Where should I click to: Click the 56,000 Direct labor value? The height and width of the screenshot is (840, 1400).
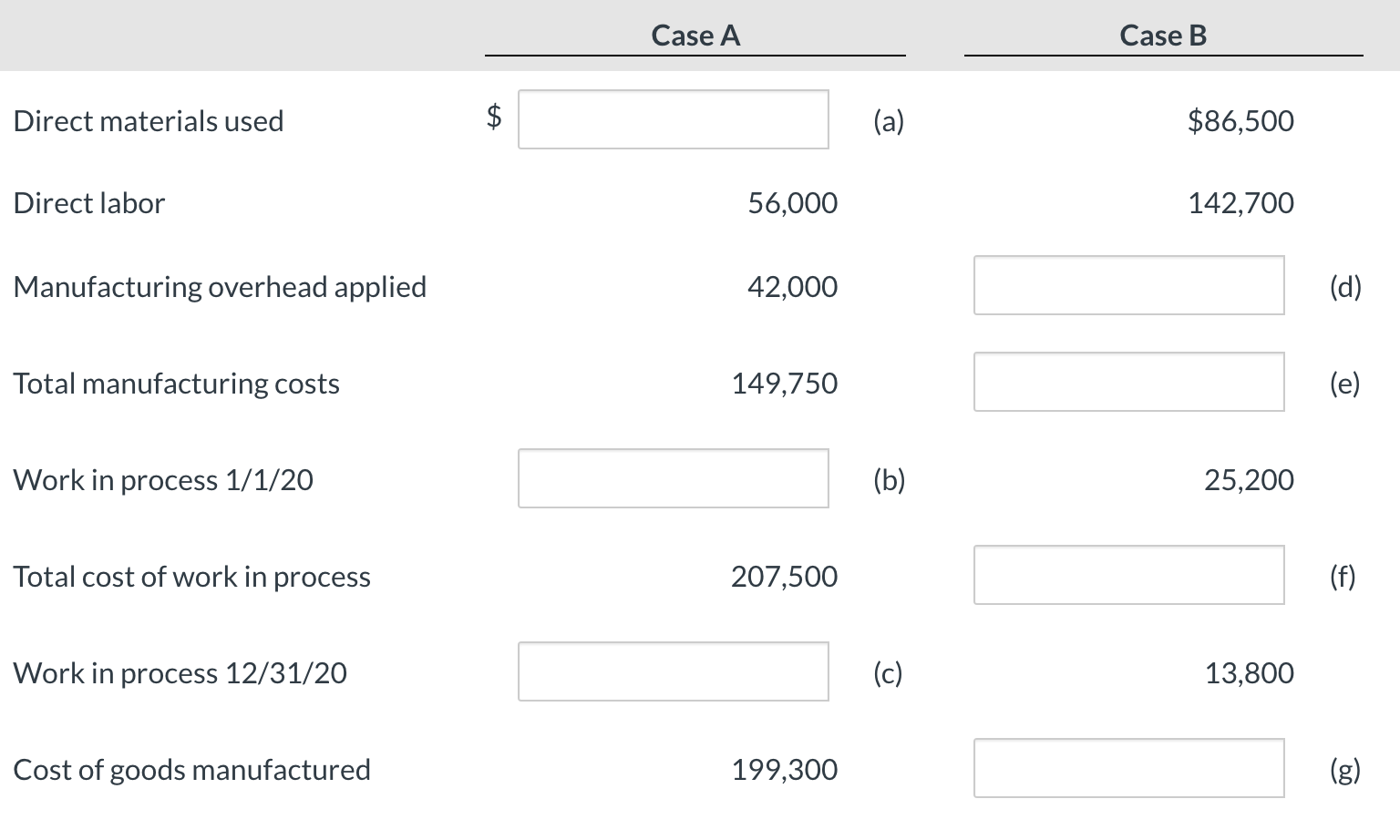click(792, 202)
